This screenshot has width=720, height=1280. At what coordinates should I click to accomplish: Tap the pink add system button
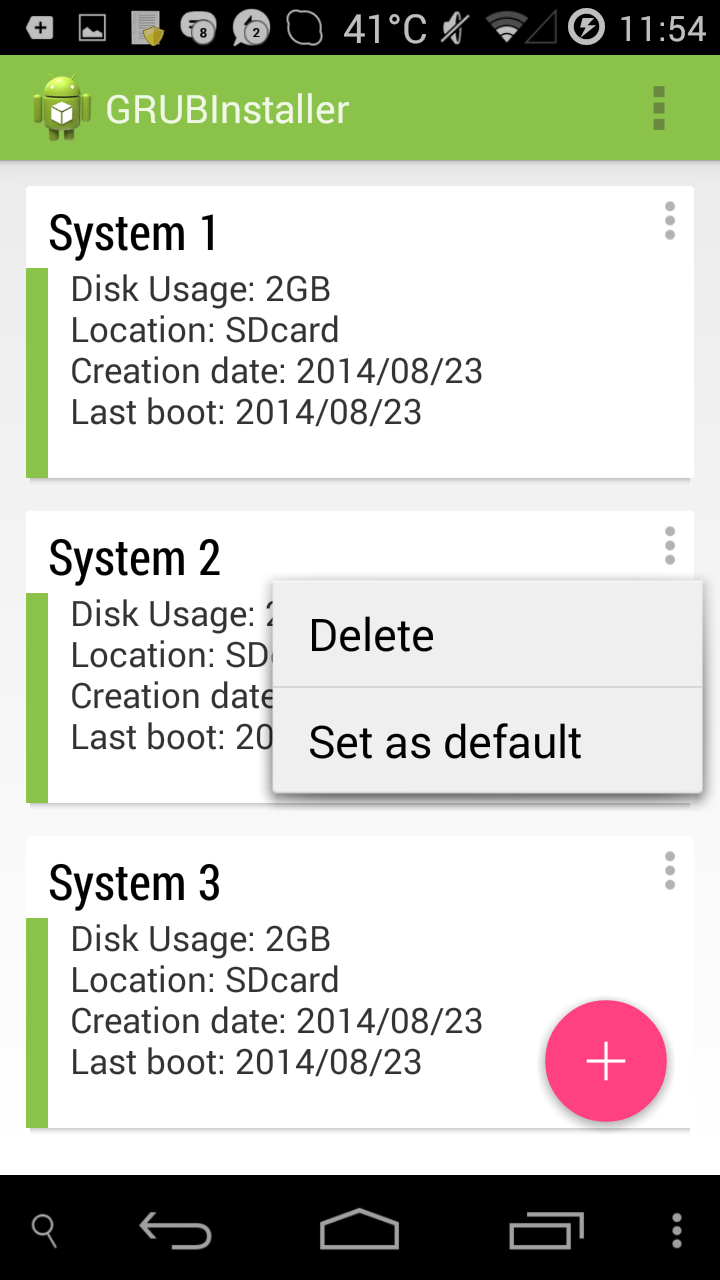606,1061
